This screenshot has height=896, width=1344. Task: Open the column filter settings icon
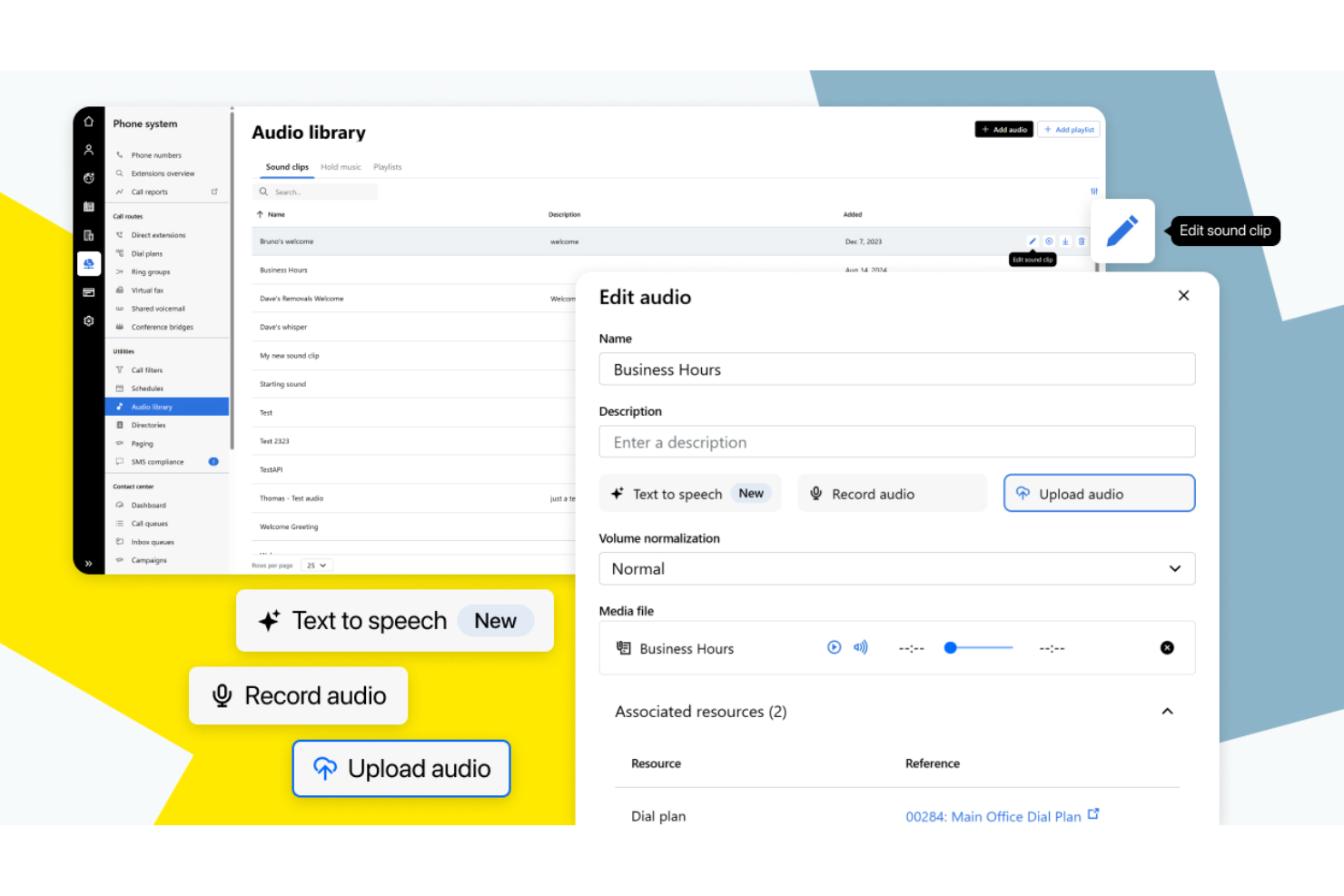[1094, 192]
